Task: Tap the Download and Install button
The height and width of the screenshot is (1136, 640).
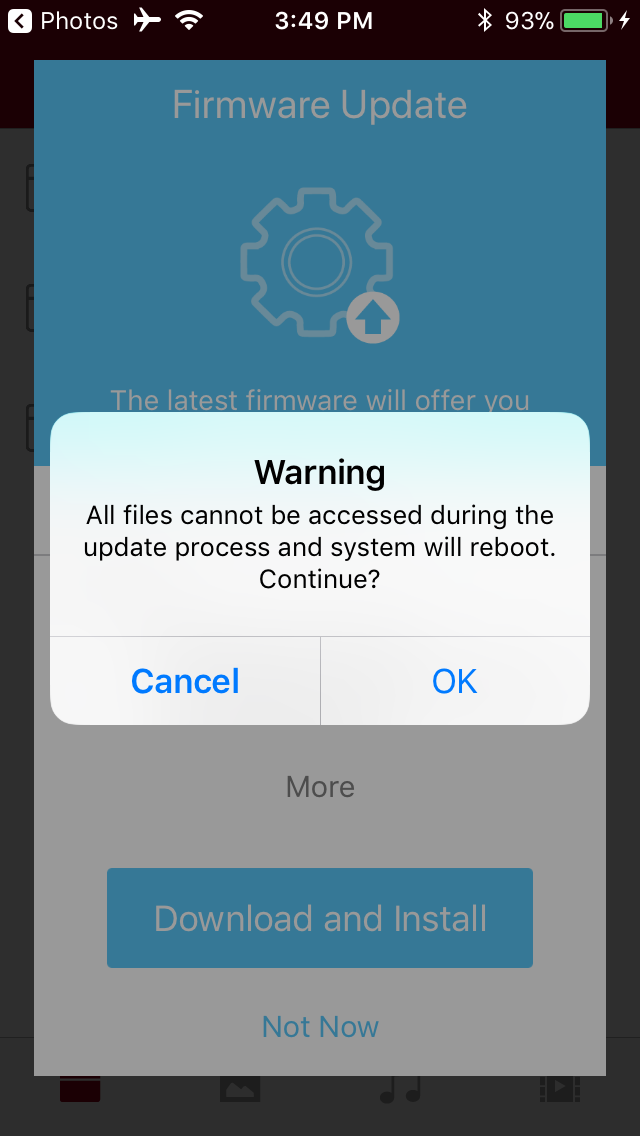Action: coord(320,918)
